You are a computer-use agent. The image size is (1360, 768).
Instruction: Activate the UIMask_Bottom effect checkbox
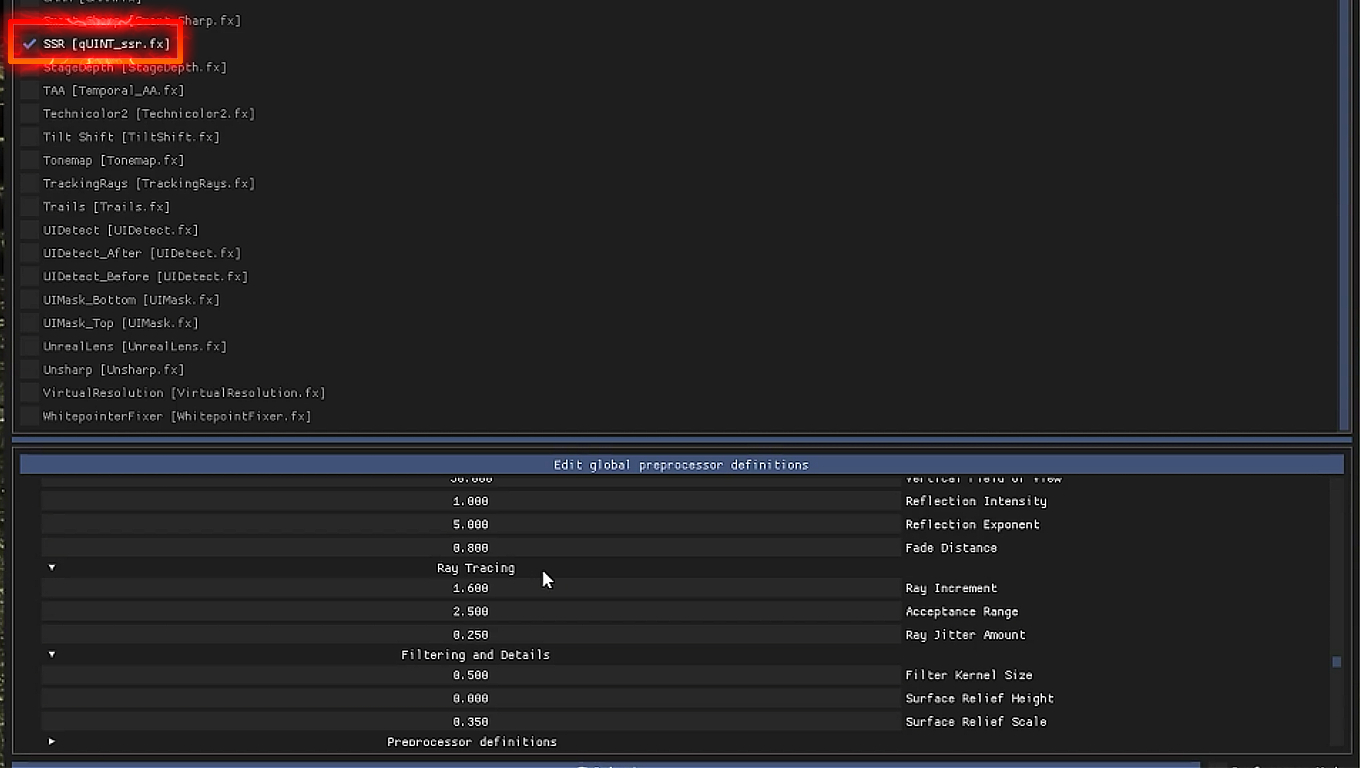30,300
